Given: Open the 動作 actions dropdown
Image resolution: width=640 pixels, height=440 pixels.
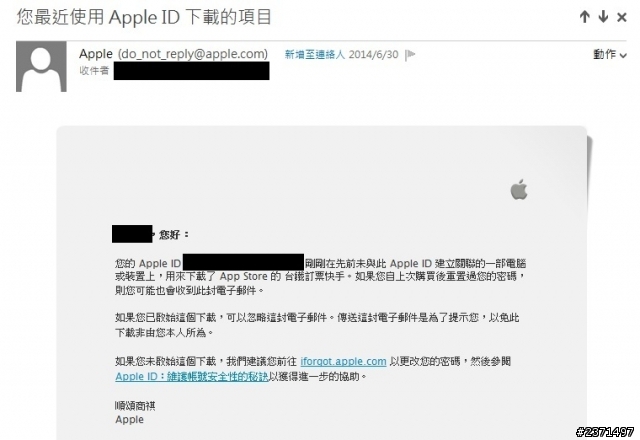Looking at the screenshot, I should pos(609,54).
